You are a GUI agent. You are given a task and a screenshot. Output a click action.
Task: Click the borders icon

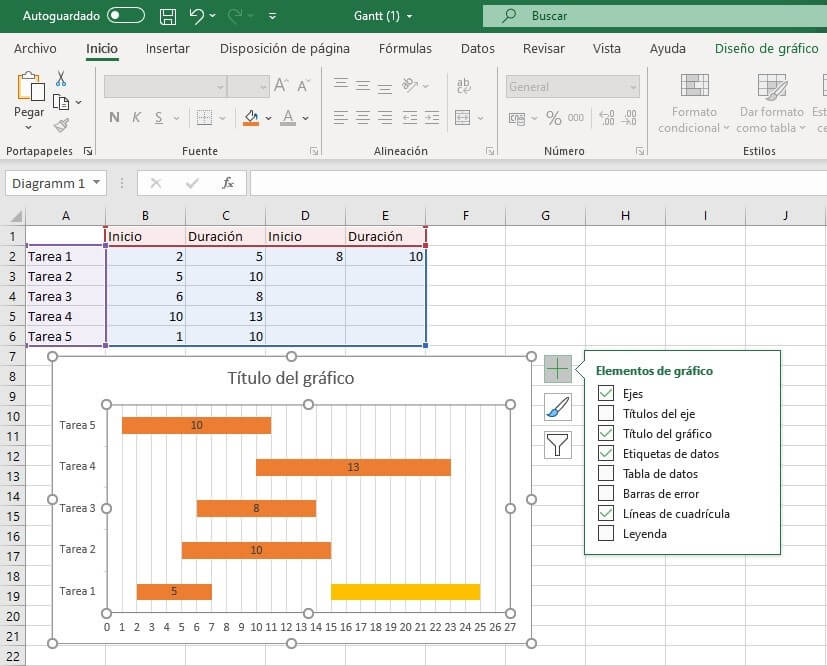click(204, 118)
